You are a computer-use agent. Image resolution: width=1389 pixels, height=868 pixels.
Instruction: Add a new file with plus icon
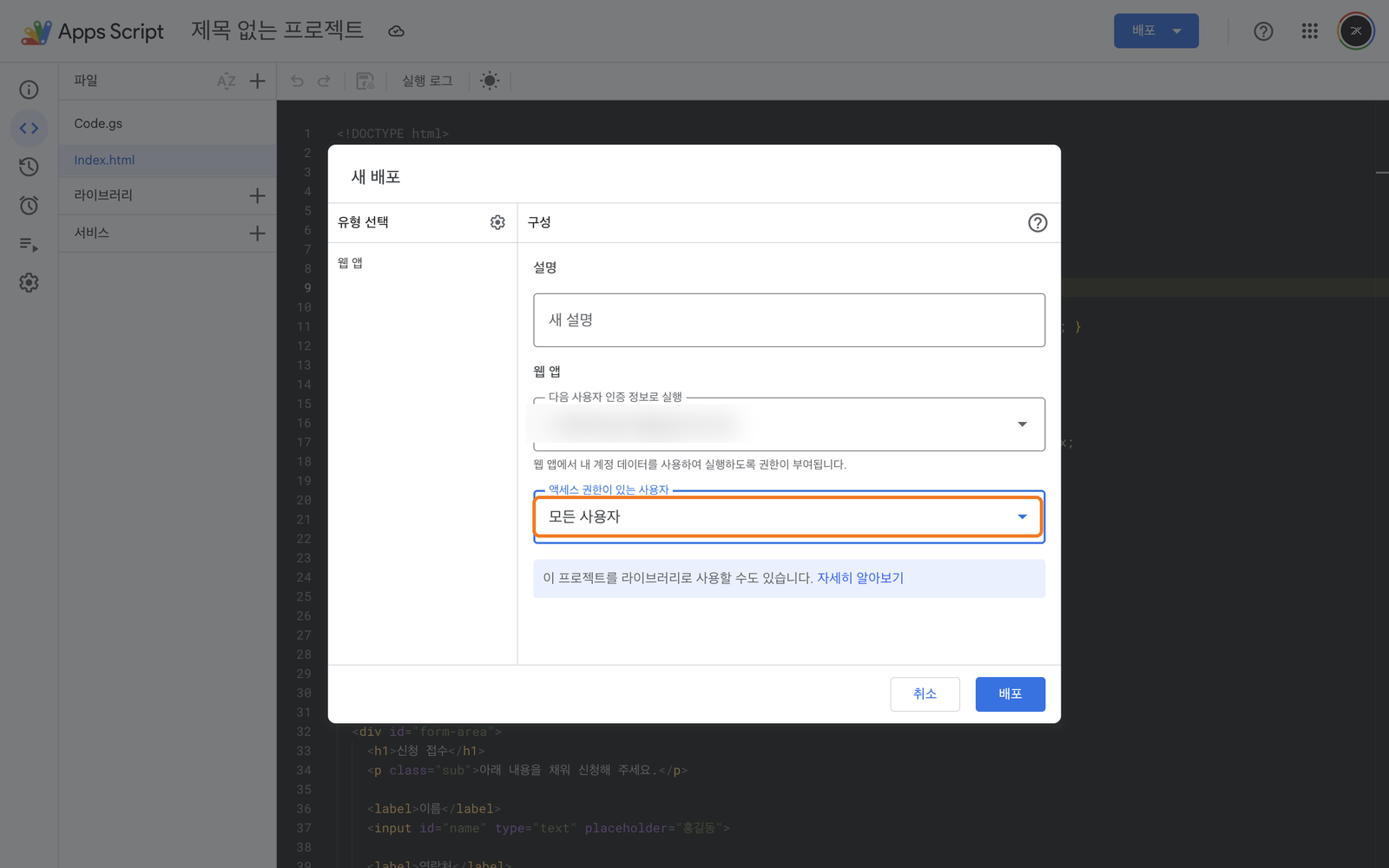pos(257,81)
